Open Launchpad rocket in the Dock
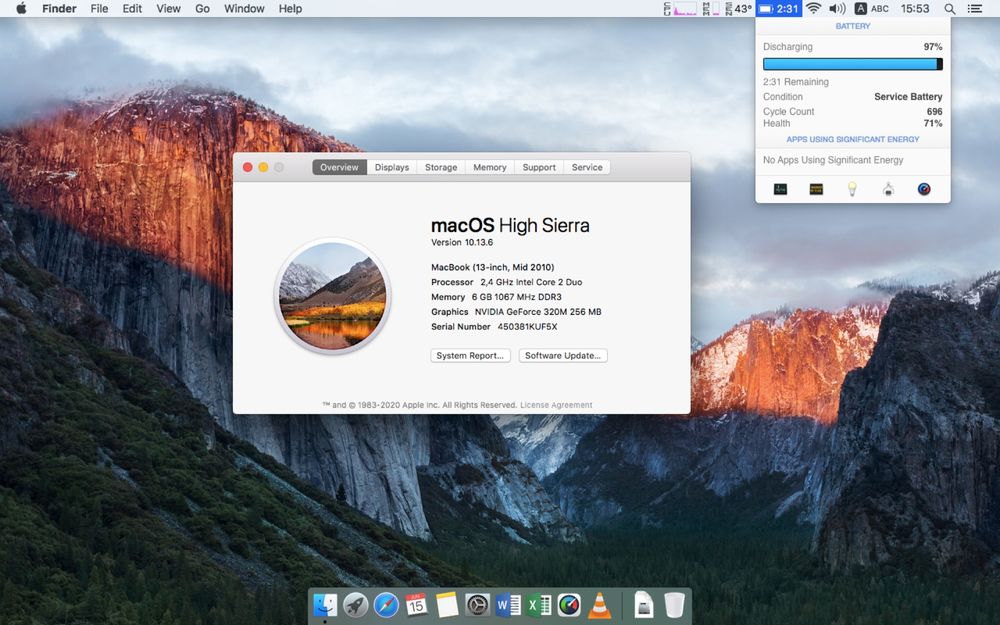The image size is (1000, 625). coord(356,605)
